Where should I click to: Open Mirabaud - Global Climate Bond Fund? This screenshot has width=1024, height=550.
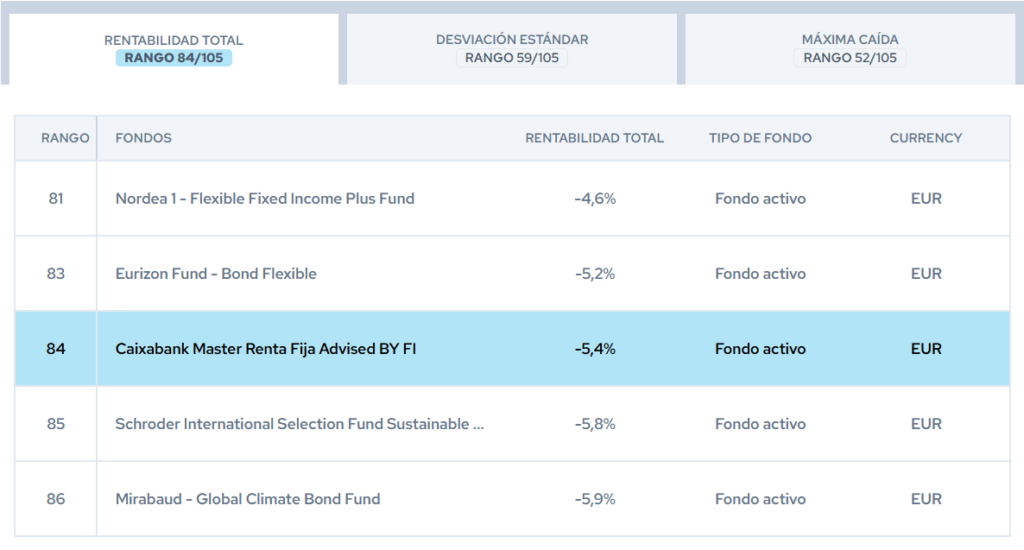point(248,499)
